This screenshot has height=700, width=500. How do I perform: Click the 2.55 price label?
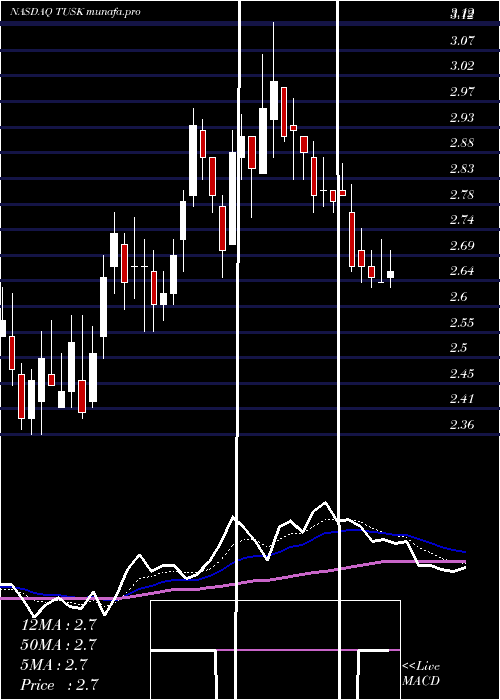(462, 323)
